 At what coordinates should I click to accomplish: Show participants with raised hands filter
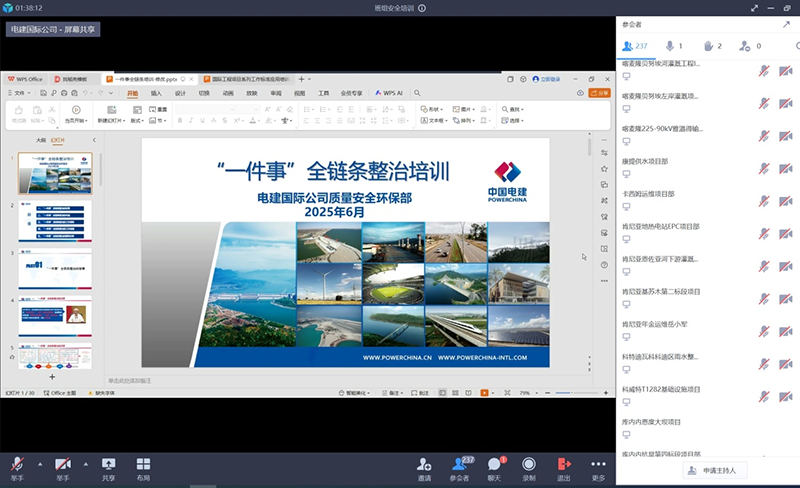click(711, 45)
